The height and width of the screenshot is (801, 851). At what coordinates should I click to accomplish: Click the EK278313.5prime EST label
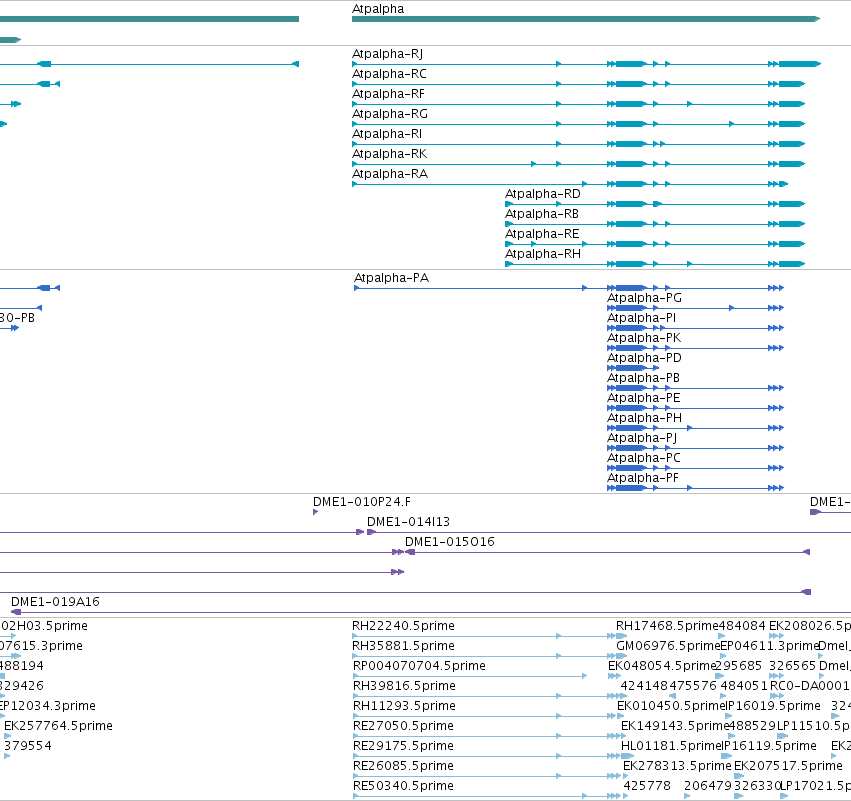point(677,766)
